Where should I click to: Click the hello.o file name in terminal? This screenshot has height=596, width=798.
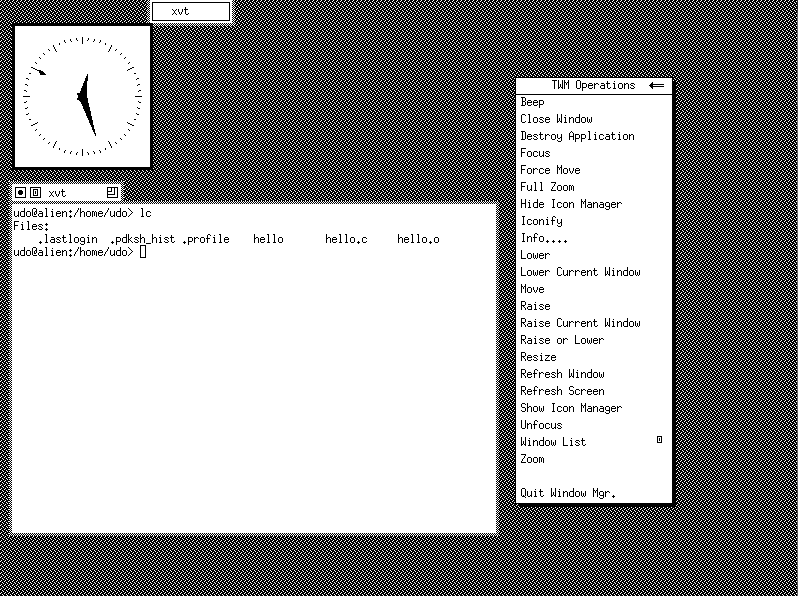coord(418,239)
